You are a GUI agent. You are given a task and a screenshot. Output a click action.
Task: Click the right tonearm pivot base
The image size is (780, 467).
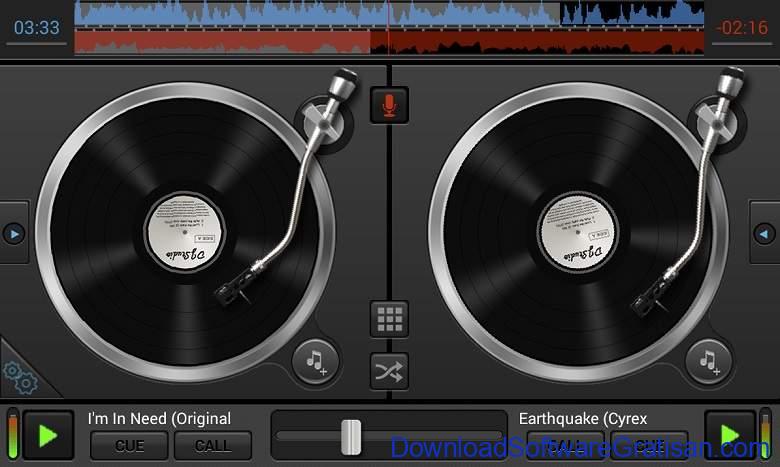click(x=716, y=123)
